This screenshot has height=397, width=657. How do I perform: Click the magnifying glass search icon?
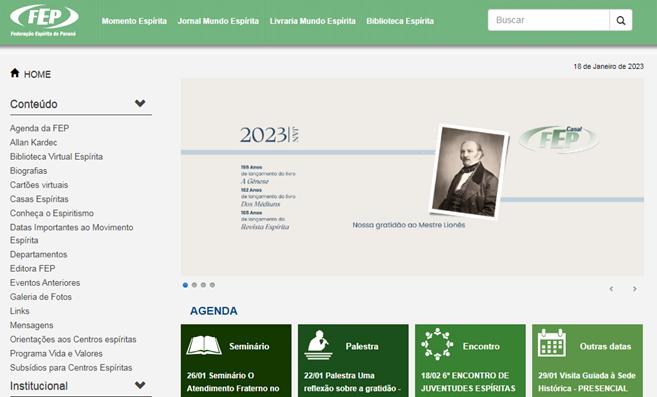tap(621, 20)
